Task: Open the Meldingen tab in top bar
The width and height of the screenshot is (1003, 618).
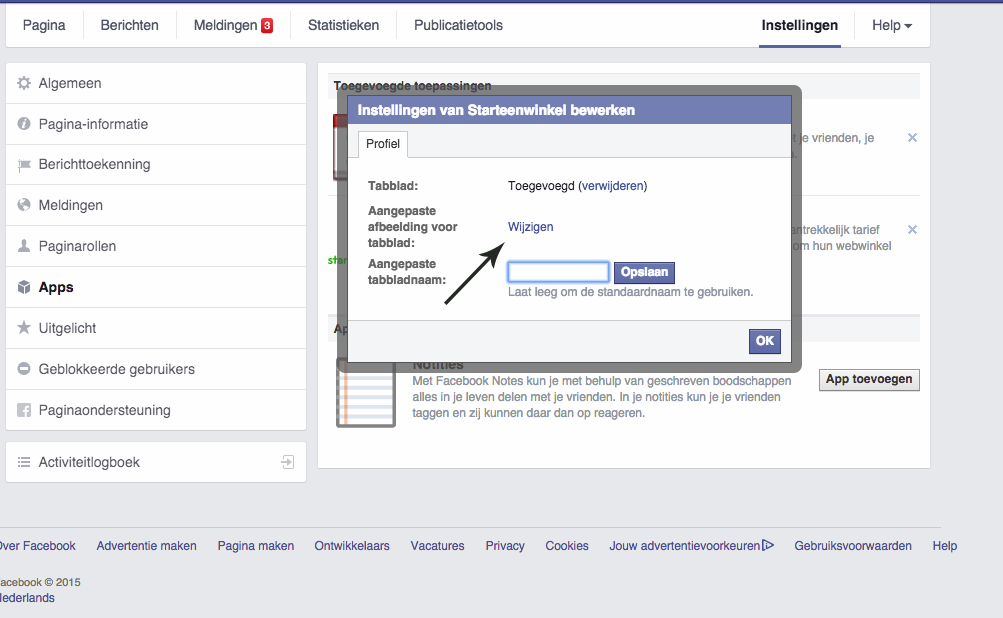Action: 233,26
